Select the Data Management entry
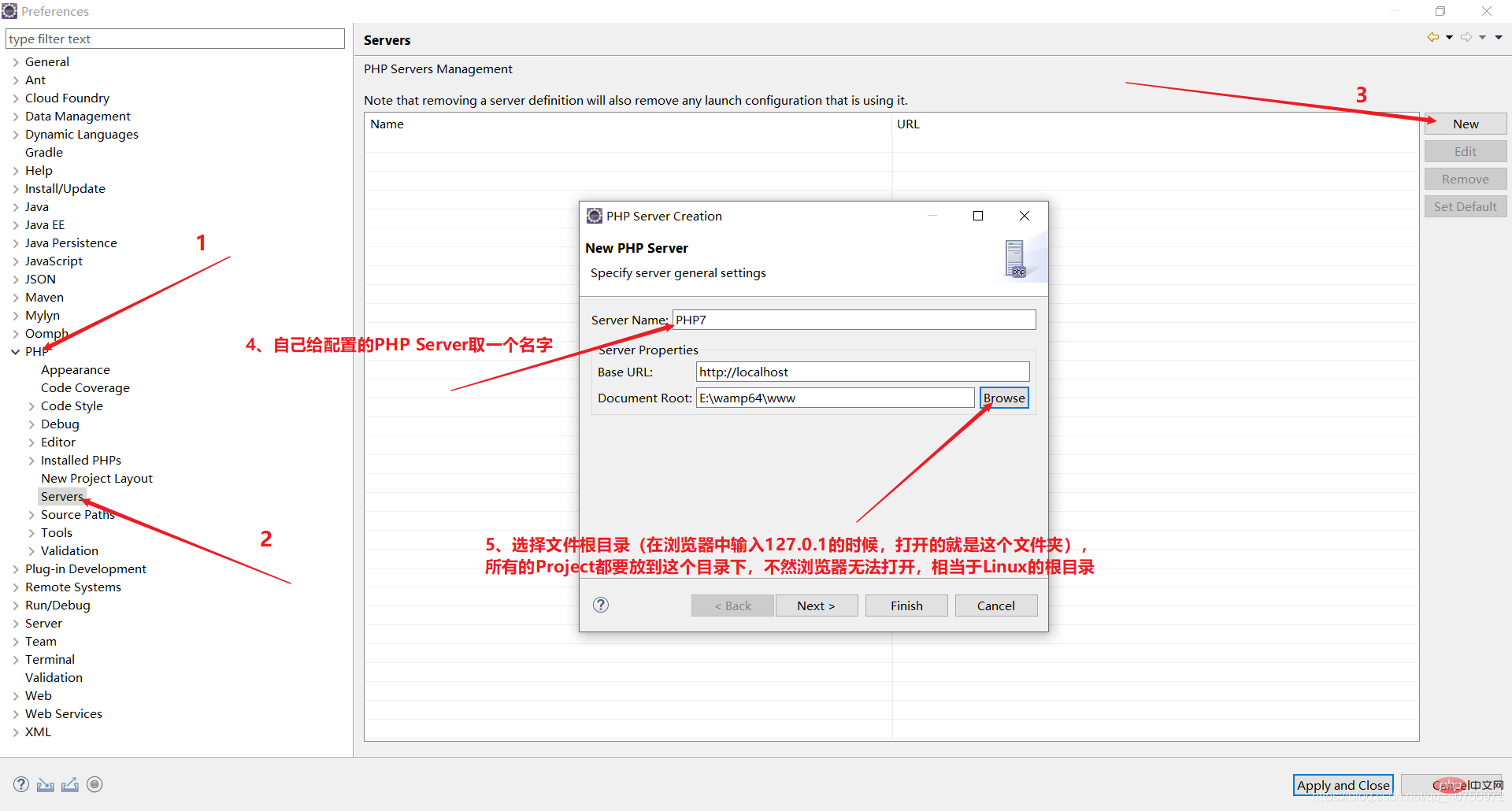1512x811 pixels. [x=78, y=116]
